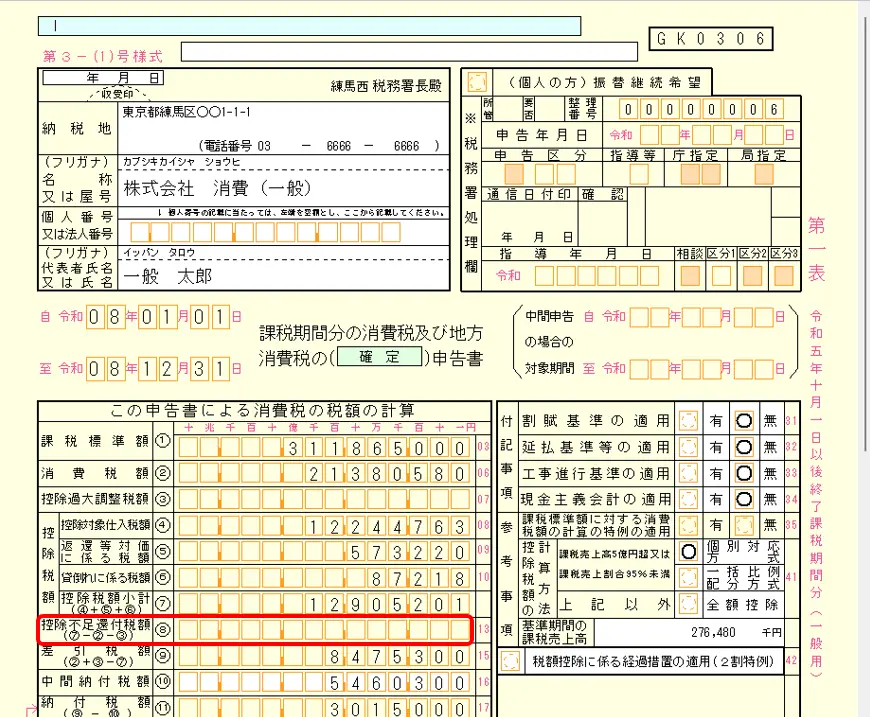Select 有 for 課税標準額の計算の特例

(x=688, y=525)
